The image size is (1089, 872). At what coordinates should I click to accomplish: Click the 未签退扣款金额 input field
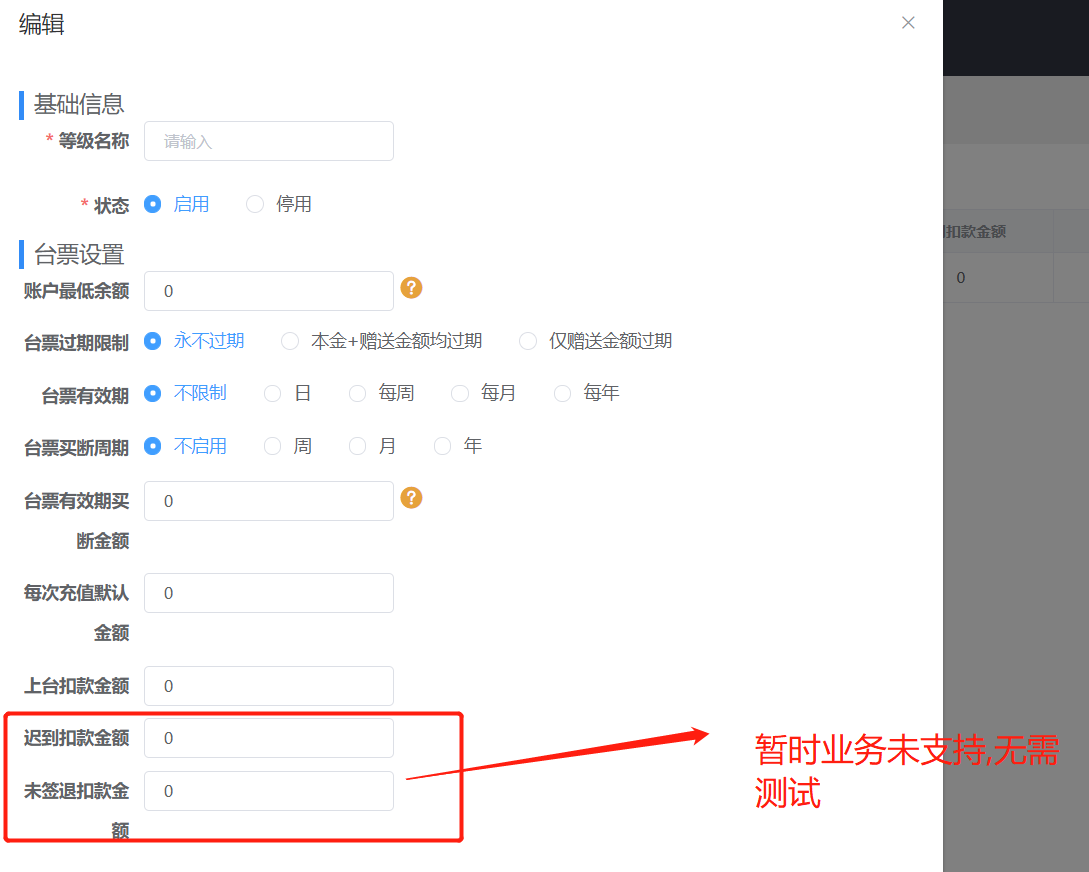point(269,791)
